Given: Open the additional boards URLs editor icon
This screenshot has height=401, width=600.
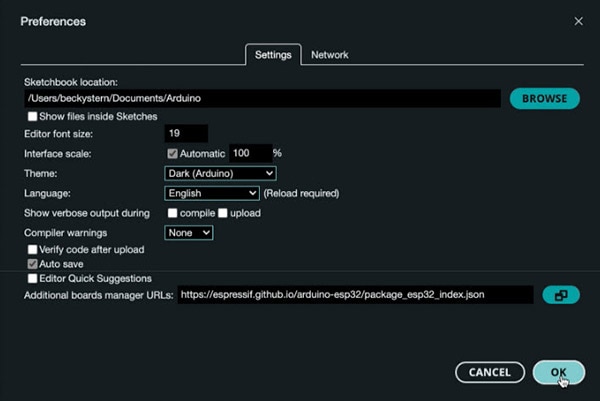Looking at the screenshot, I should coord(560,295).
